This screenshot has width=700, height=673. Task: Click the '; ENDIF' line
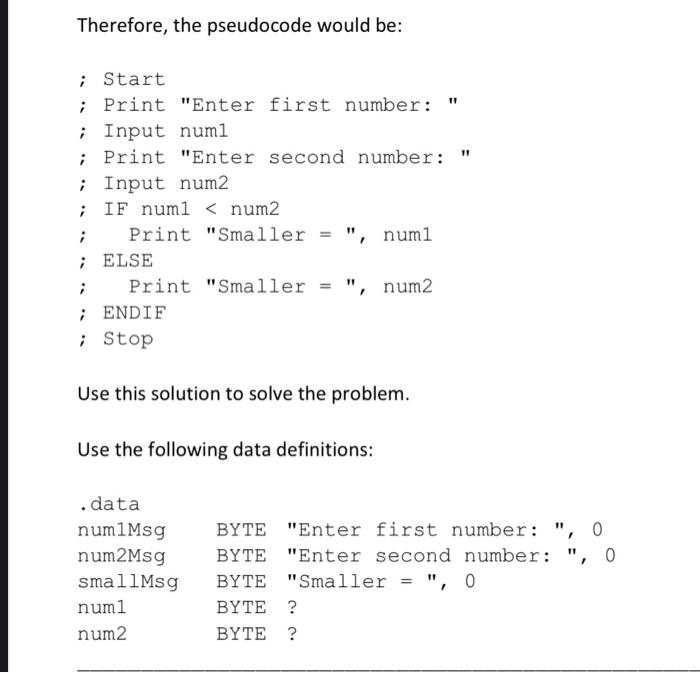coord(121,313)
